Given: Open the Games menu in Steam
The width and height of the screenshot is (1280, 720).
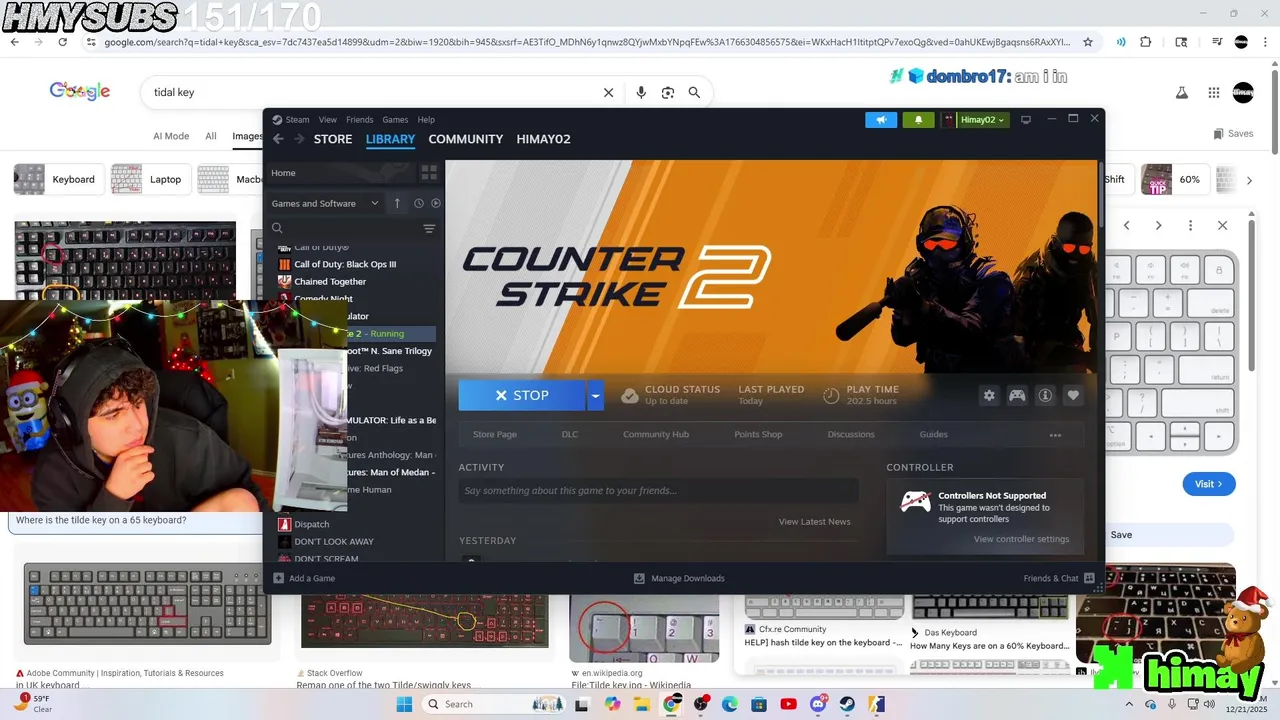Looking at the screenshot, I should click(x=395, y=120).
